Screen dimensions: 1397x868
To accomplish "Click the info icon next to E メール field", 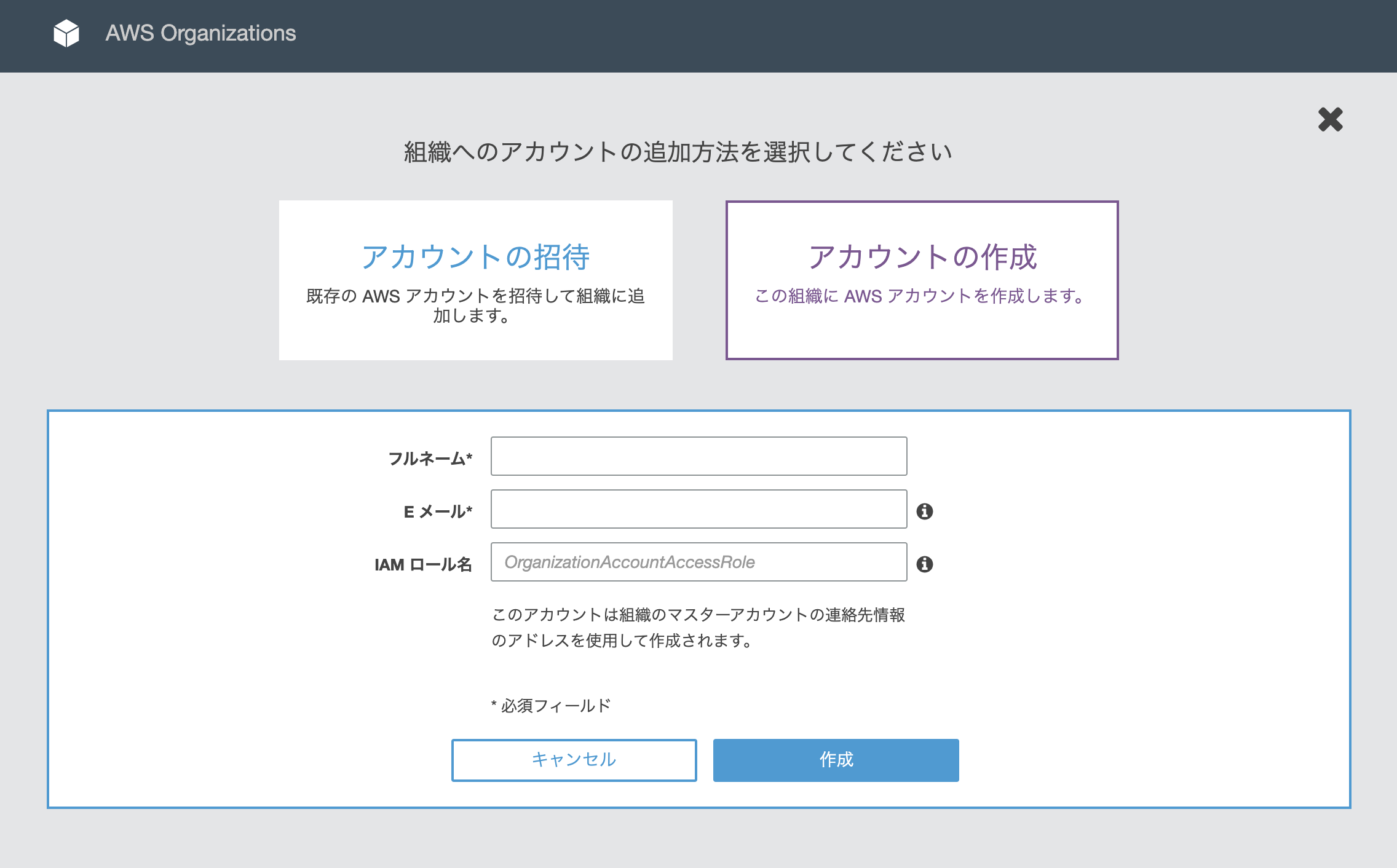I will (924, 511).
